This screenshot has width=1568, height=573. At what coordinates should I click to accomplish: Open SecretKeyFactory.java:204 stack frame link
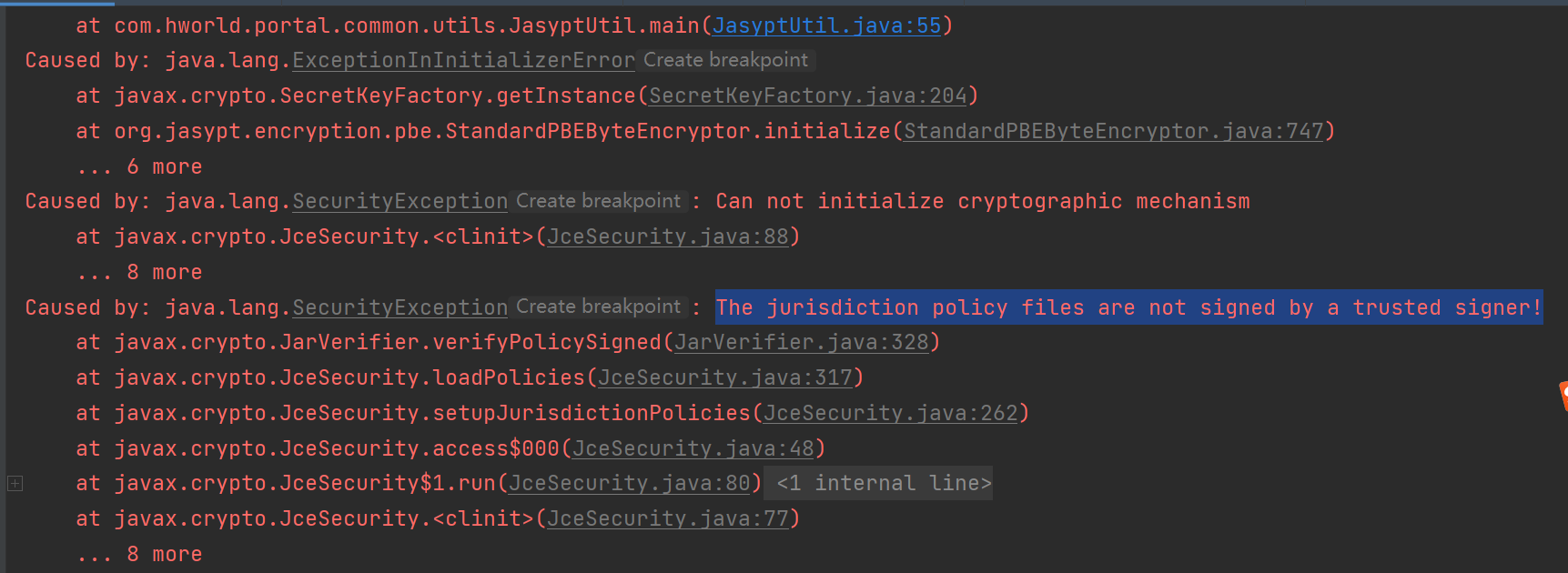[x=808, y=95]
